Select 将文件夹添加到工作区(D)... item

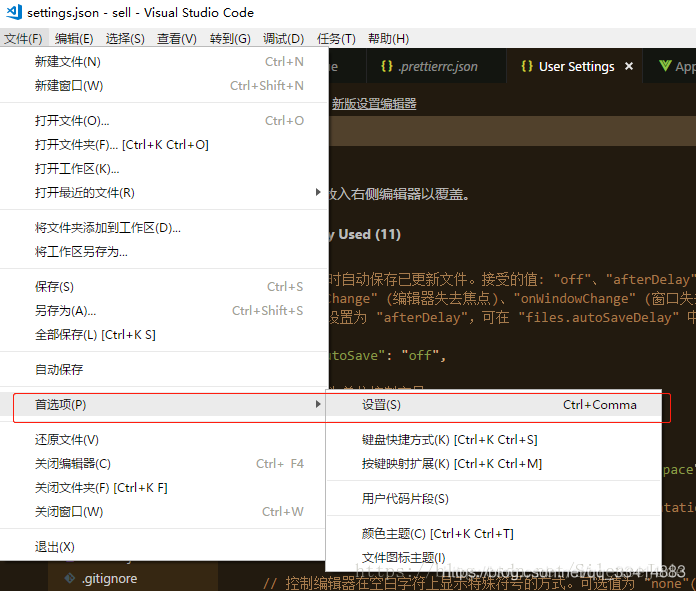164,228
